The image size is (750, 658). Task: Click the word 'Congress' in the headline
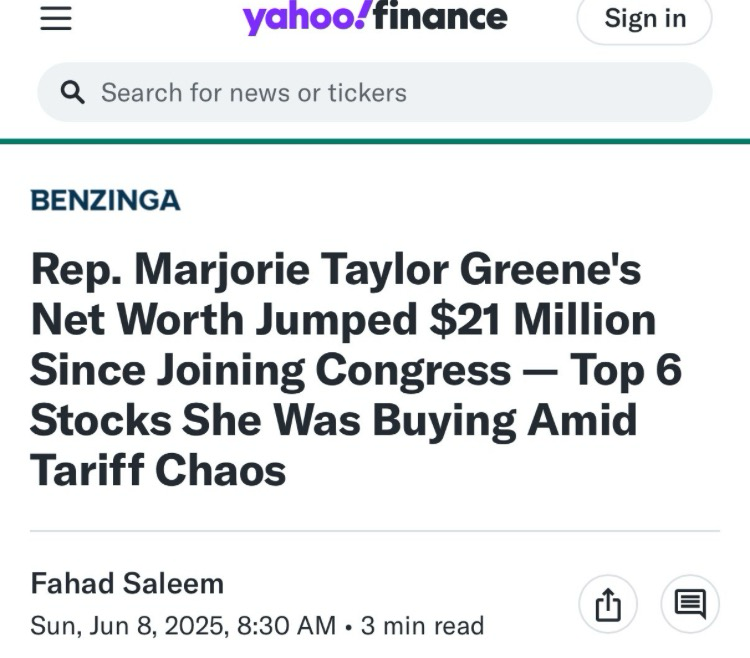(x=414, y=370)
